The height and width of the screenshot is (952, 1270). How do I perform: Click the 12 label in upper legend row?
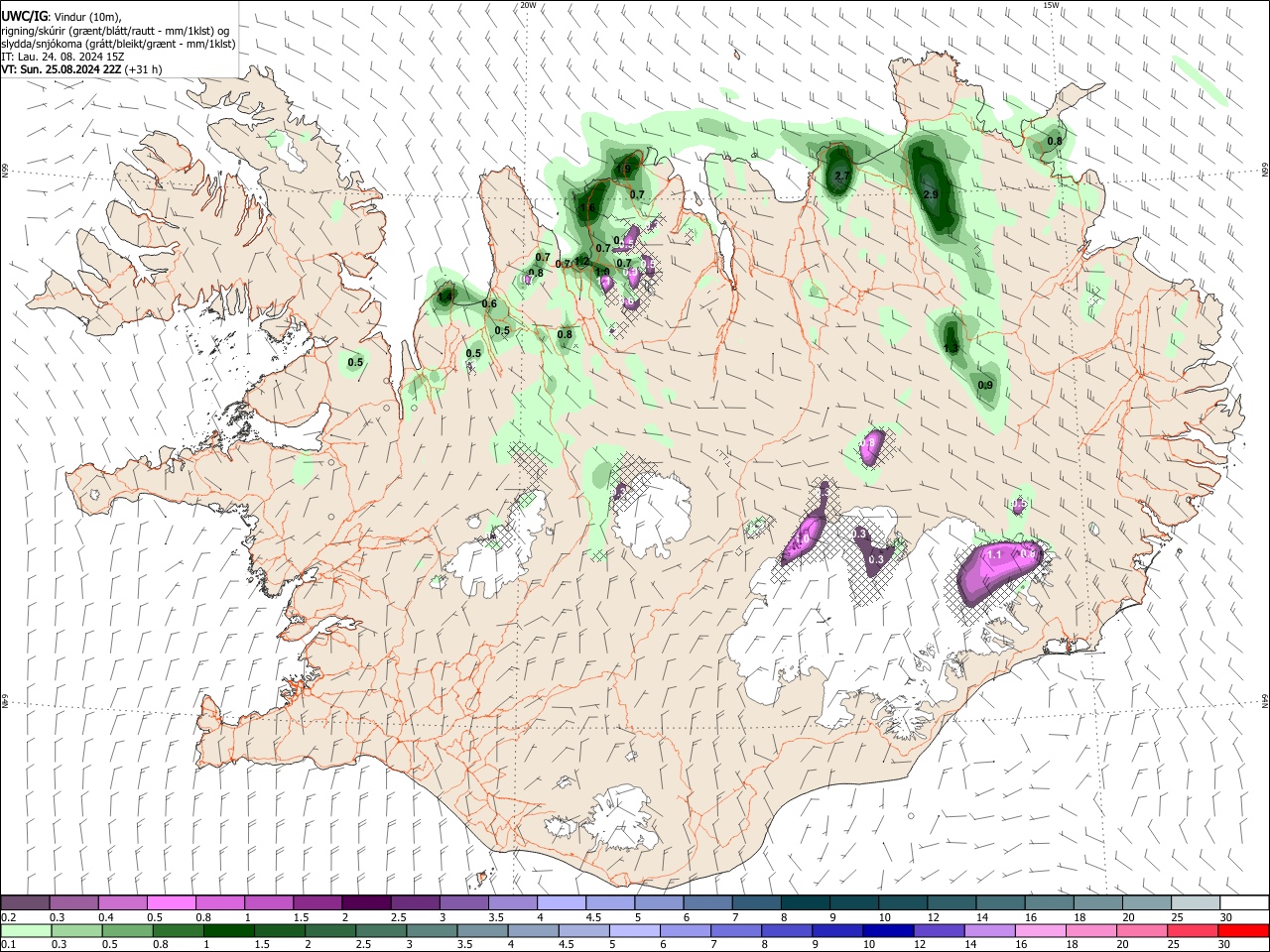pyautogui.click(x=934, y=917)
